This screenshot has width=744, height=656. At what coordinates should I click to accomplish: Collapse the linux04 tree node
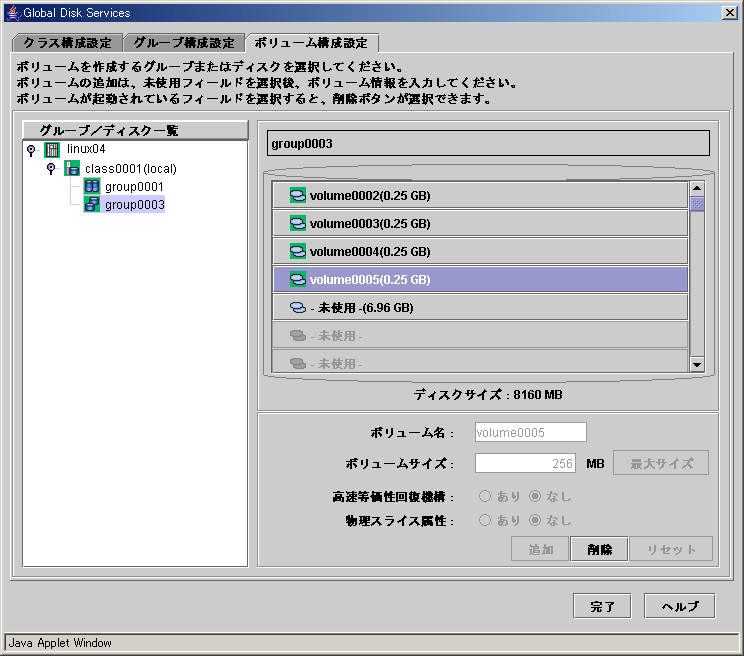[32, 149]
